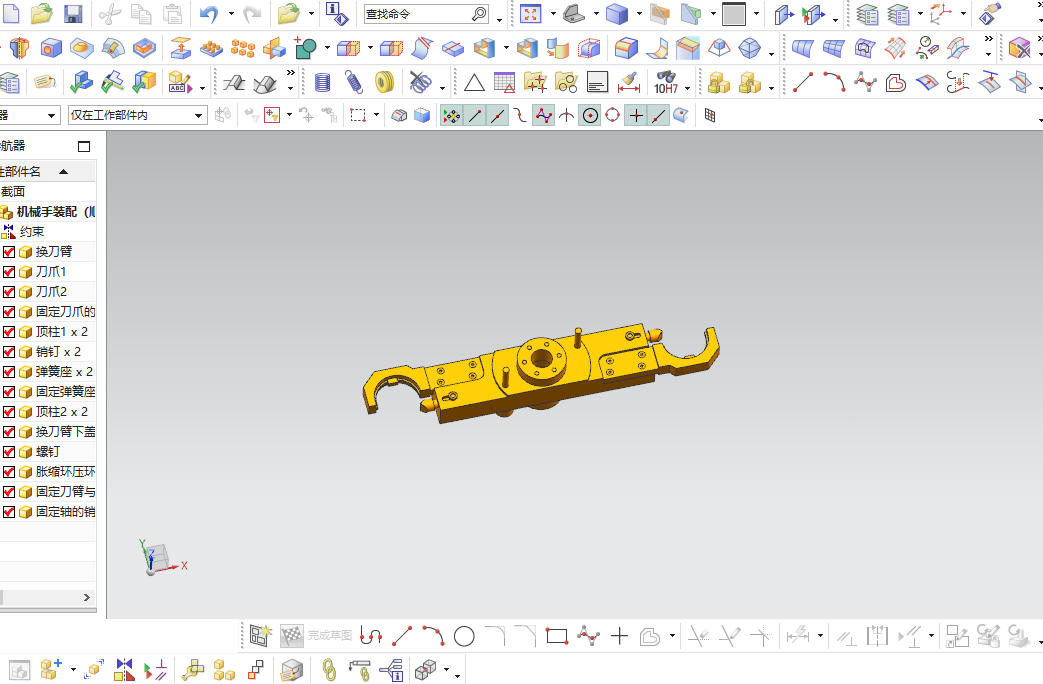Click the Profile curve sketch tool
This screenshot has width=1043, height=684.
(371, 636)
